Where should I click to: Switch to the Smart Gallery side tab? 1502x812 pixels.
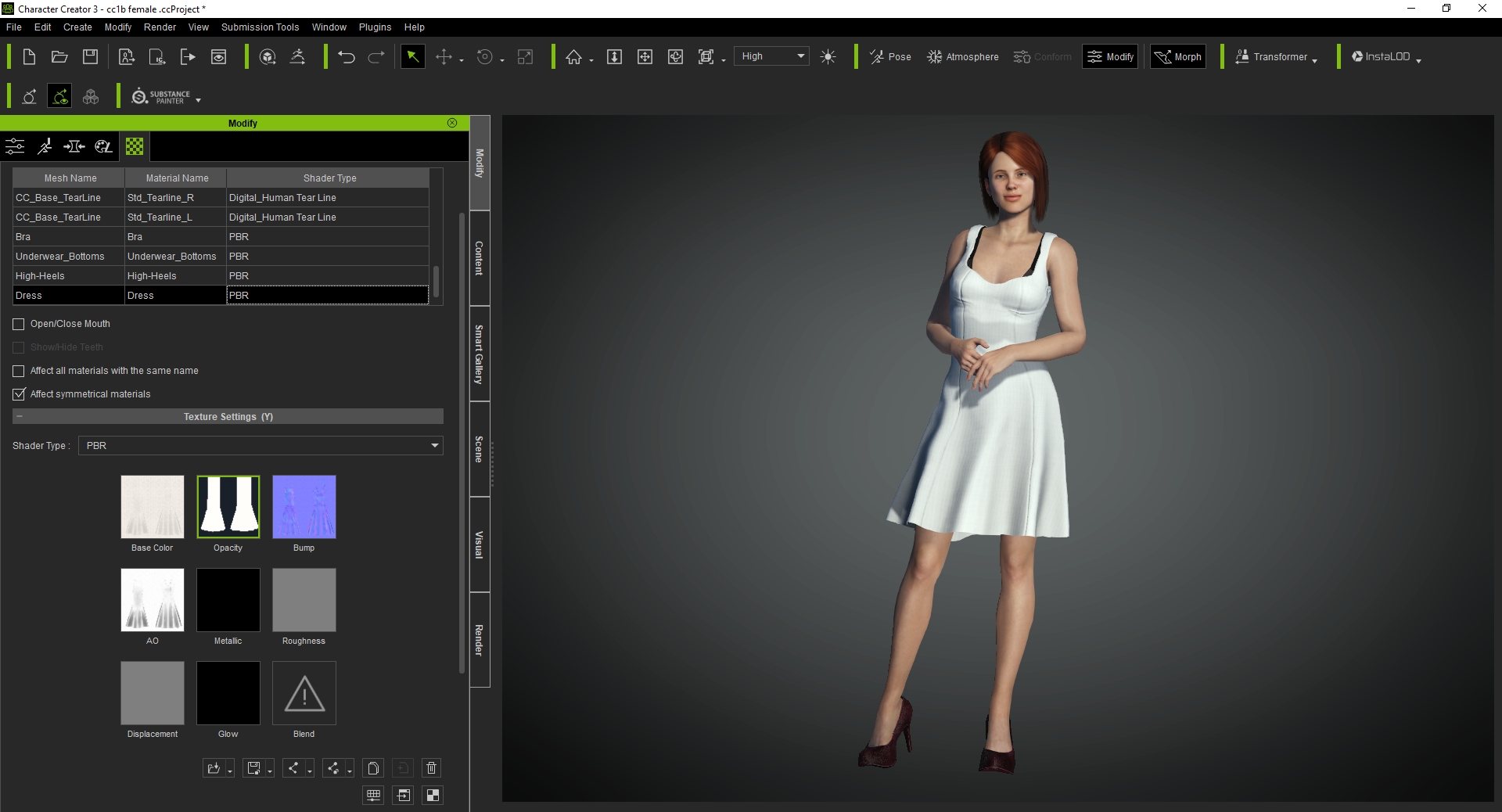click(480, 354)
